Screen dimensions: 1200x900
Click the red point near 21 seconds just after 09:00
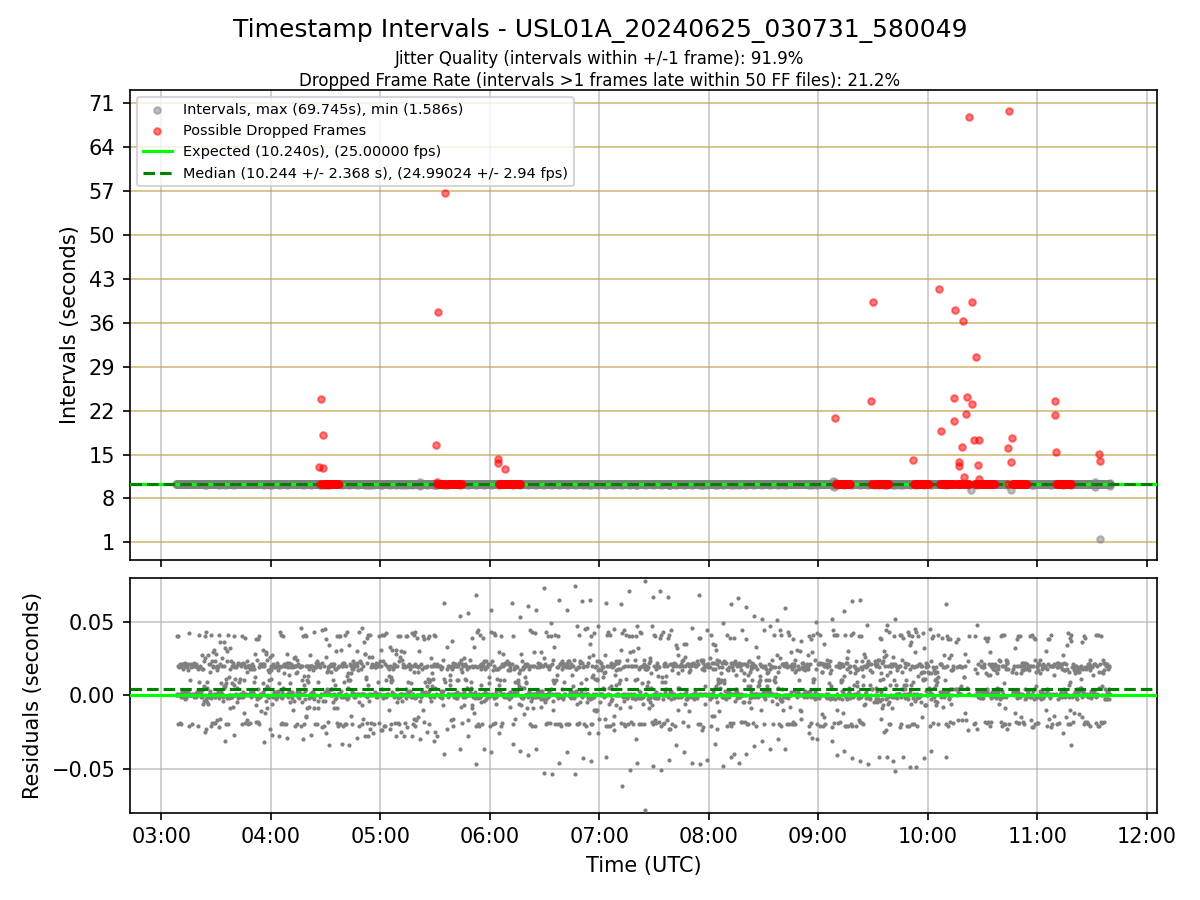click(x=835, y=418)
